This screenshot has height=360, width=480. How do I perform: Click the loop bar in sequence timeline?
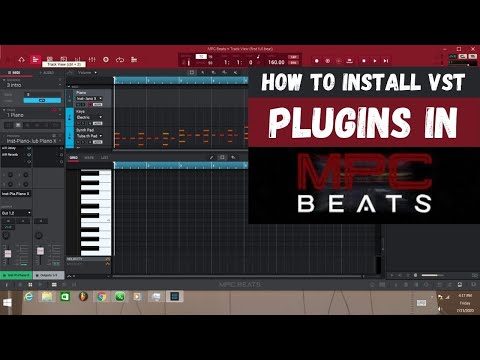181,80
